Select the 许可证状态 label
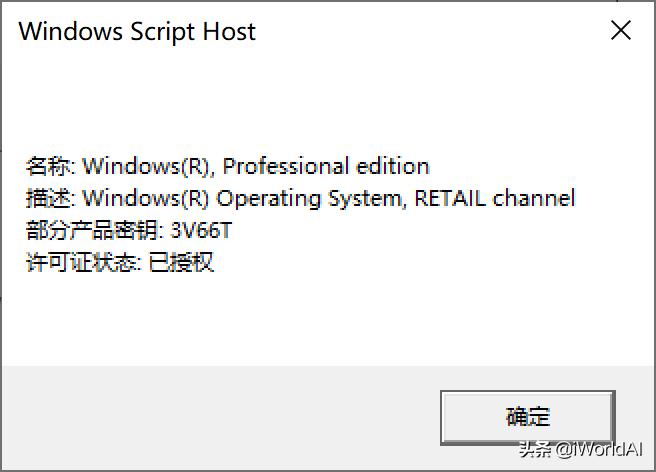The height and width of the screenshot is (472, 656). tap(80, 262)
